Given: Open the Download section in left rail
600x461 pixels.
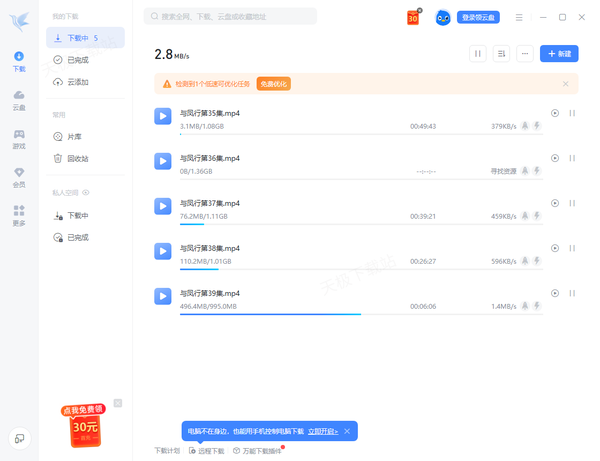Looking at the screenshot, I should coord(19,62).
